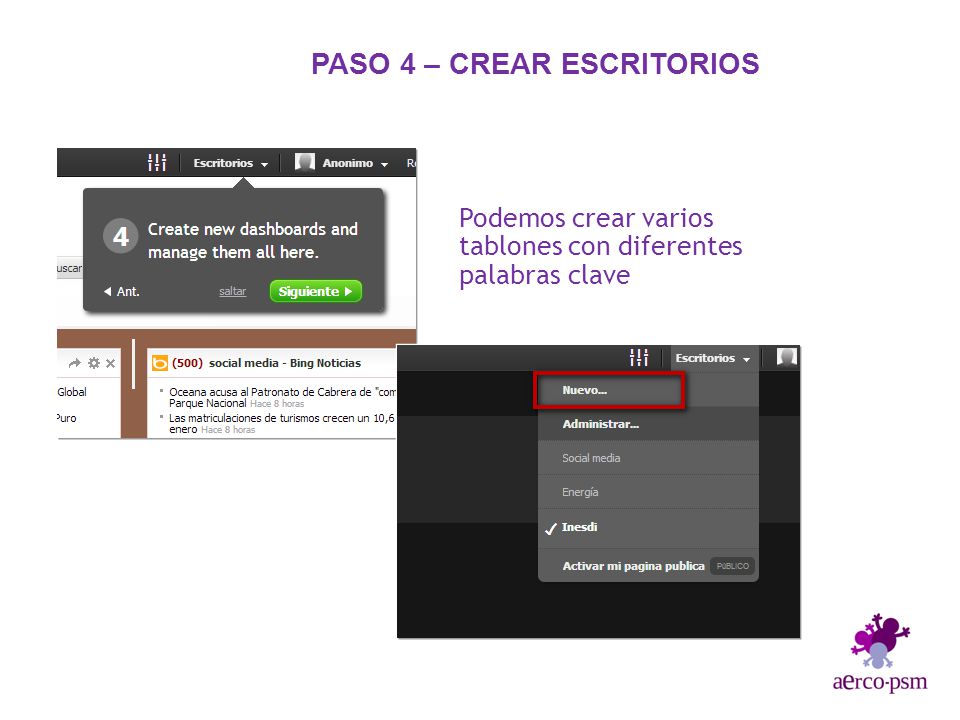
Task: Close the left widget with X icon
Action: coord(110,363)
